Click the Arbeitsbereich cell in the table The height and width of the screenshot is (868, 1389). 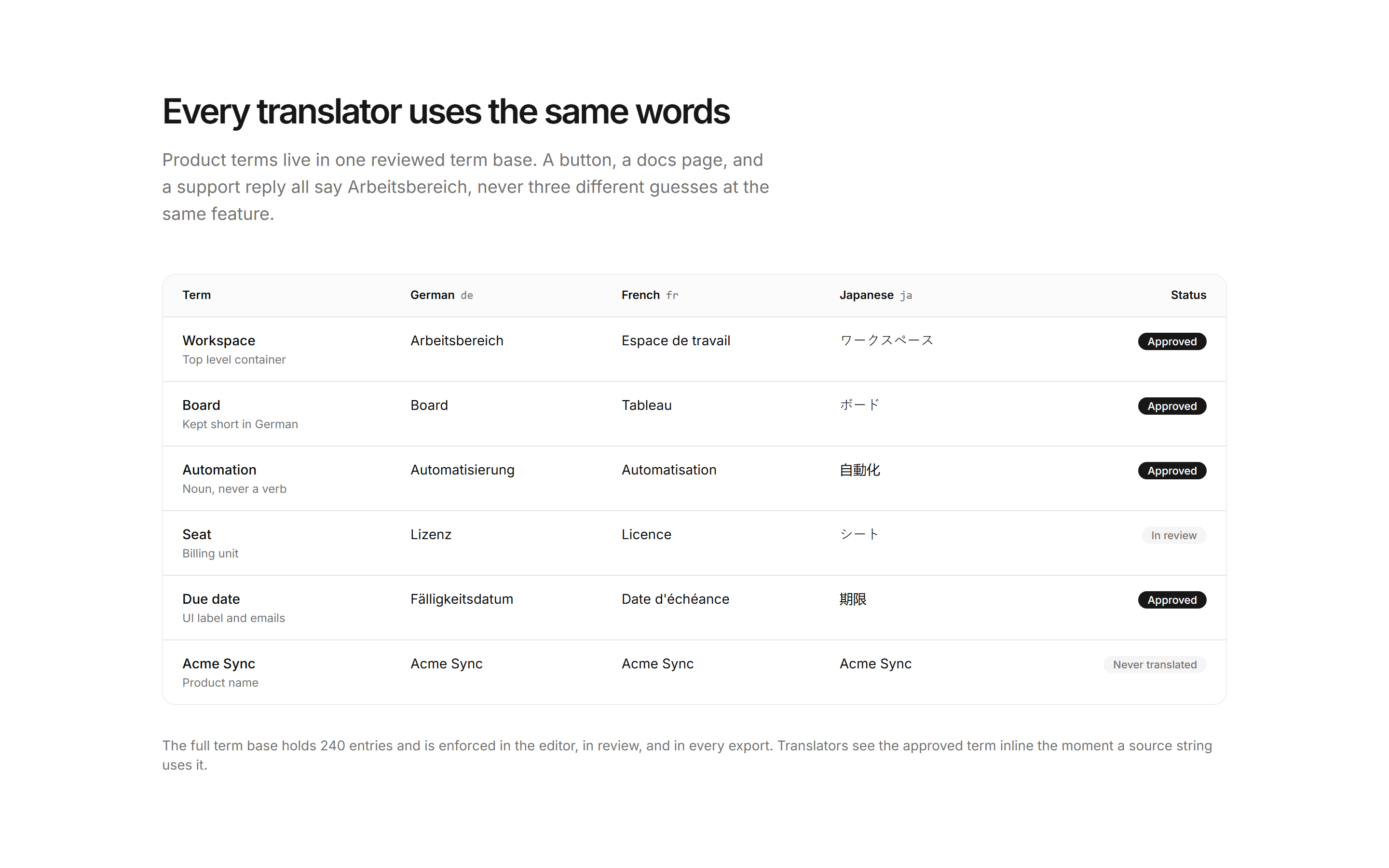(x=457, y=340)
